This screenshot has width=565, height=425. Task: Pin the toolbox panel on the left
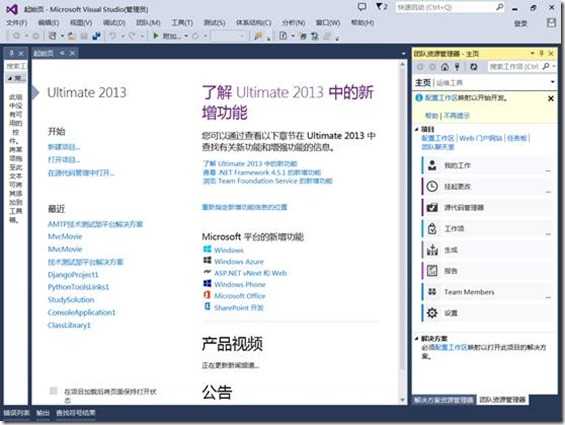tap(12, 53)
